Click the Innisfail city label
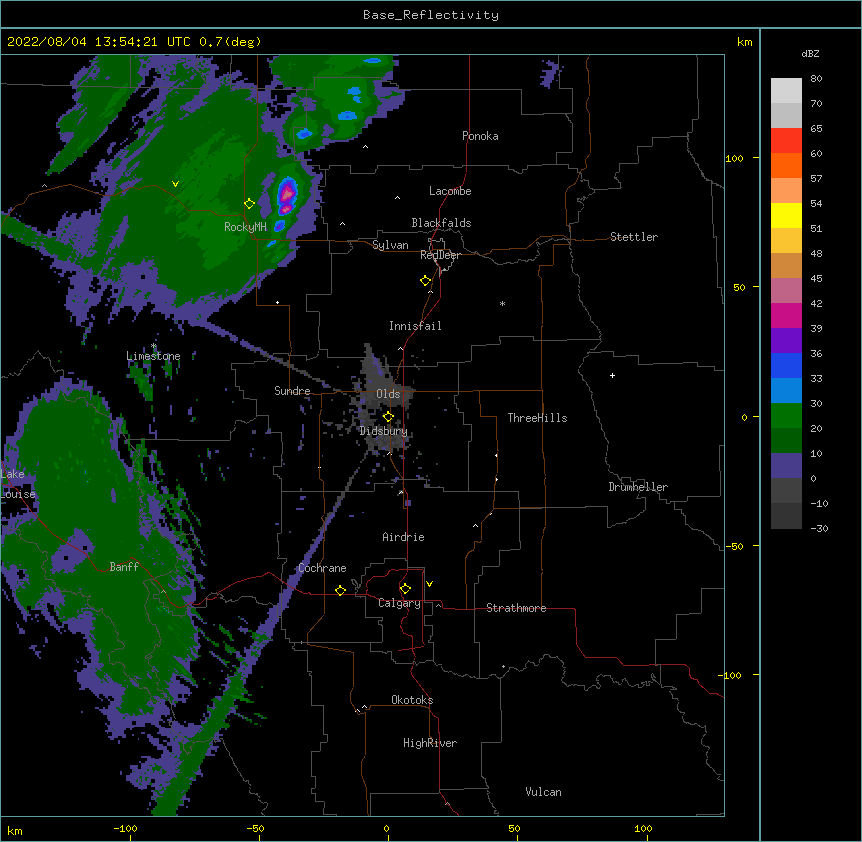Viewport: 862px width, 842px height. click(415, 326)
